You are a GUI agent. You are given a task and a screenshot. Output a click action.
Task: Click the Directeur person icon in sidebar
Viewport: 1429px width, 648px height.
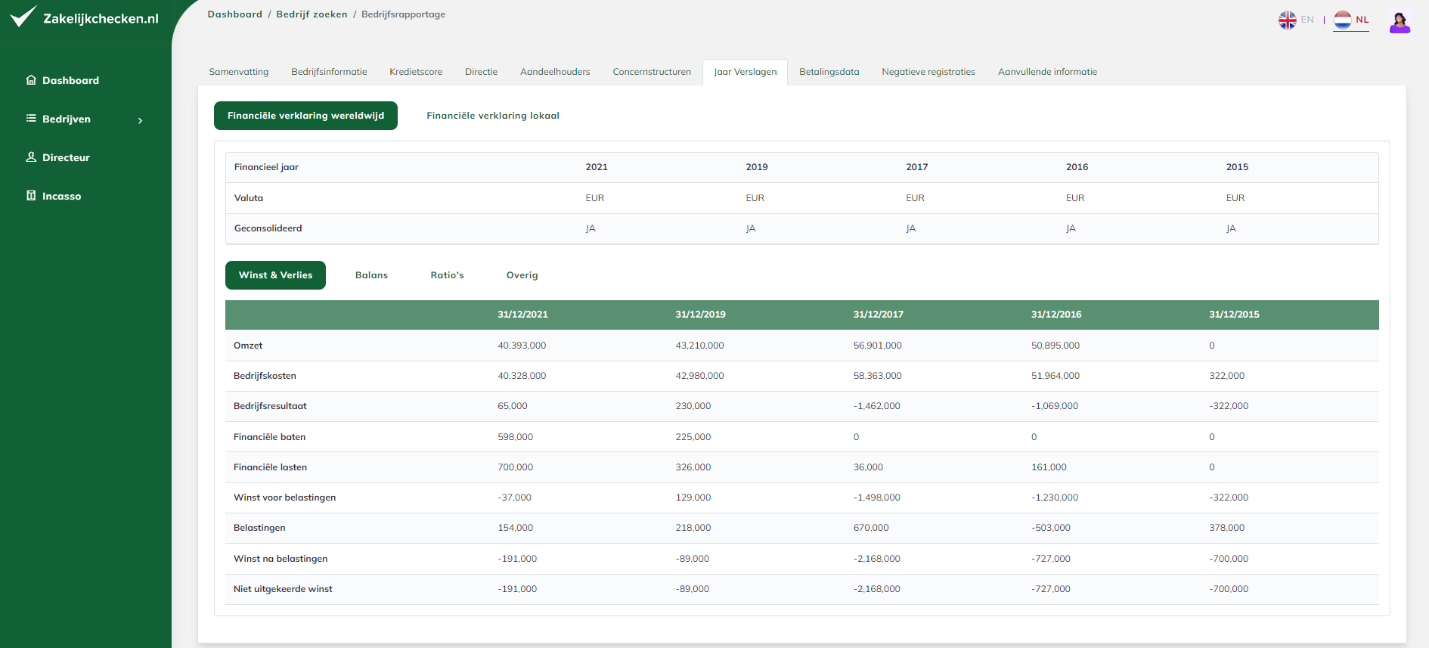[x=31, y=157]
